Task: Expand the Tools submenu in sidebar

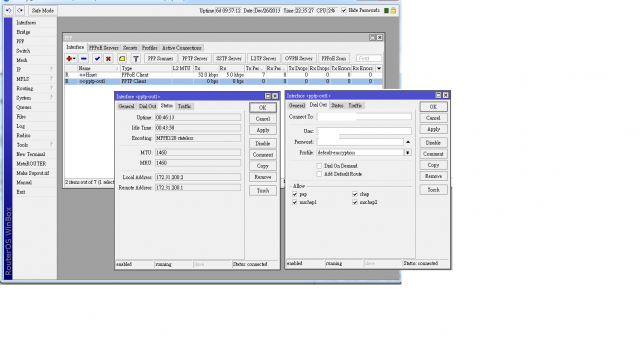Action: 51,144
